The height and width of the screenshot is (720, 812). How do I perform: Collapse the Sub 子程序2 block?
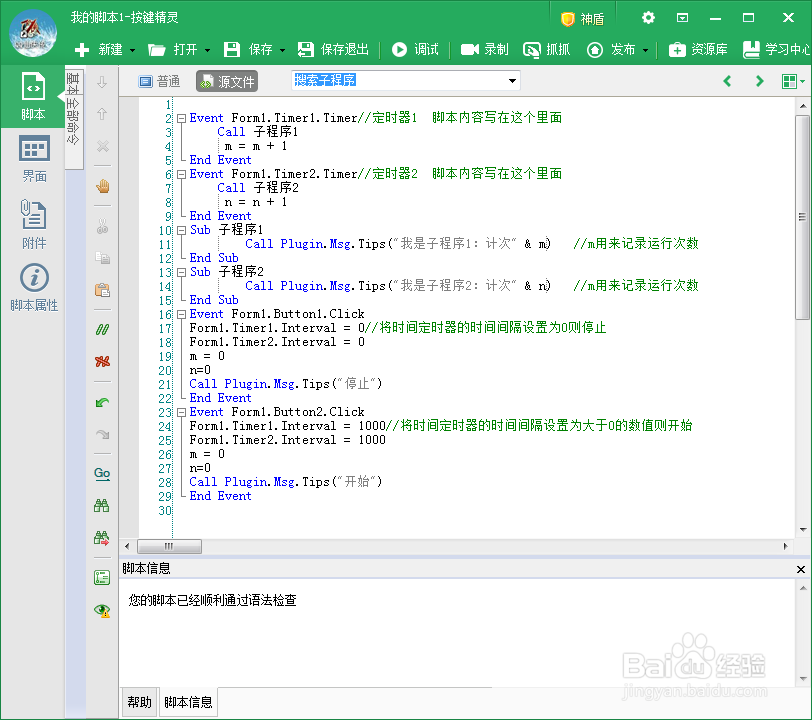[181, 272]
